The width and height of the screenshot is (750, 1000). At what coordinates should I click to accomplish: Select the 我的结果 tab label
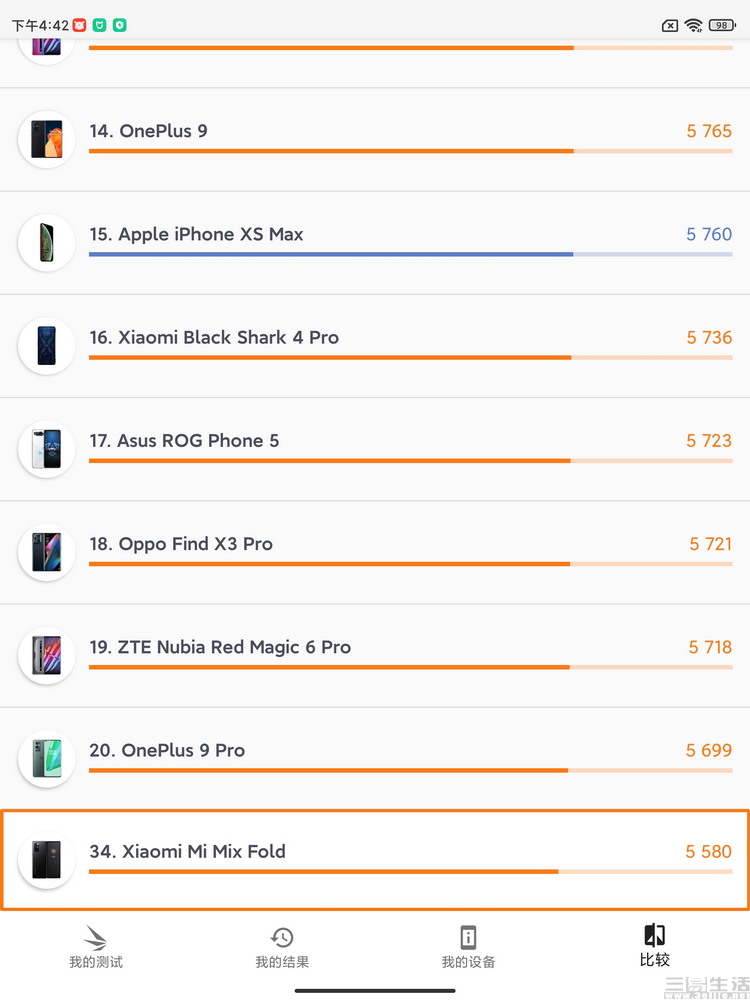tap(282, 962)
